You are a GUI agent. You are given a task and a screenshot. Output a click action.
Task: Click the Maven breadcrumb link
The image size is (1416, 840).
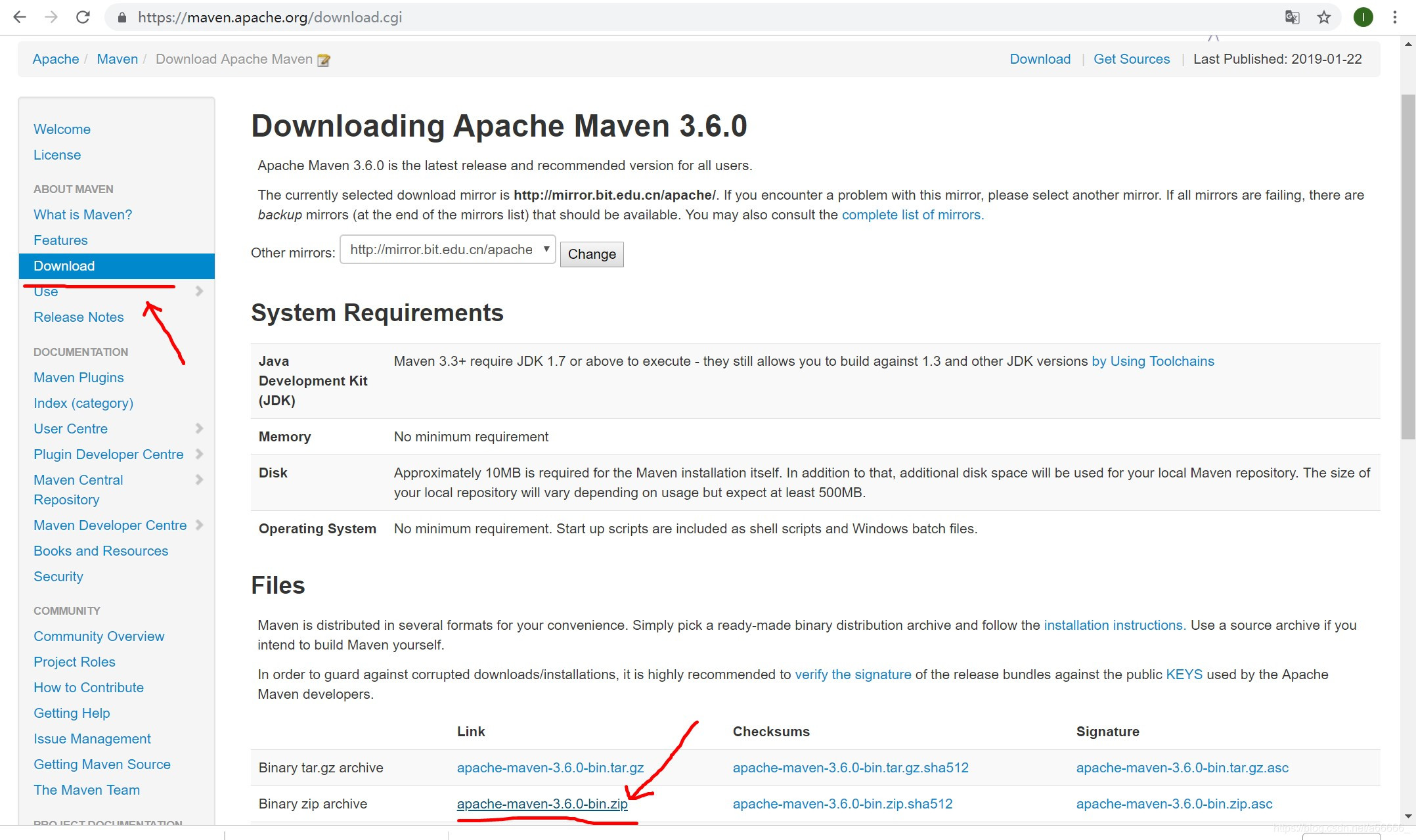click(118, 59)
